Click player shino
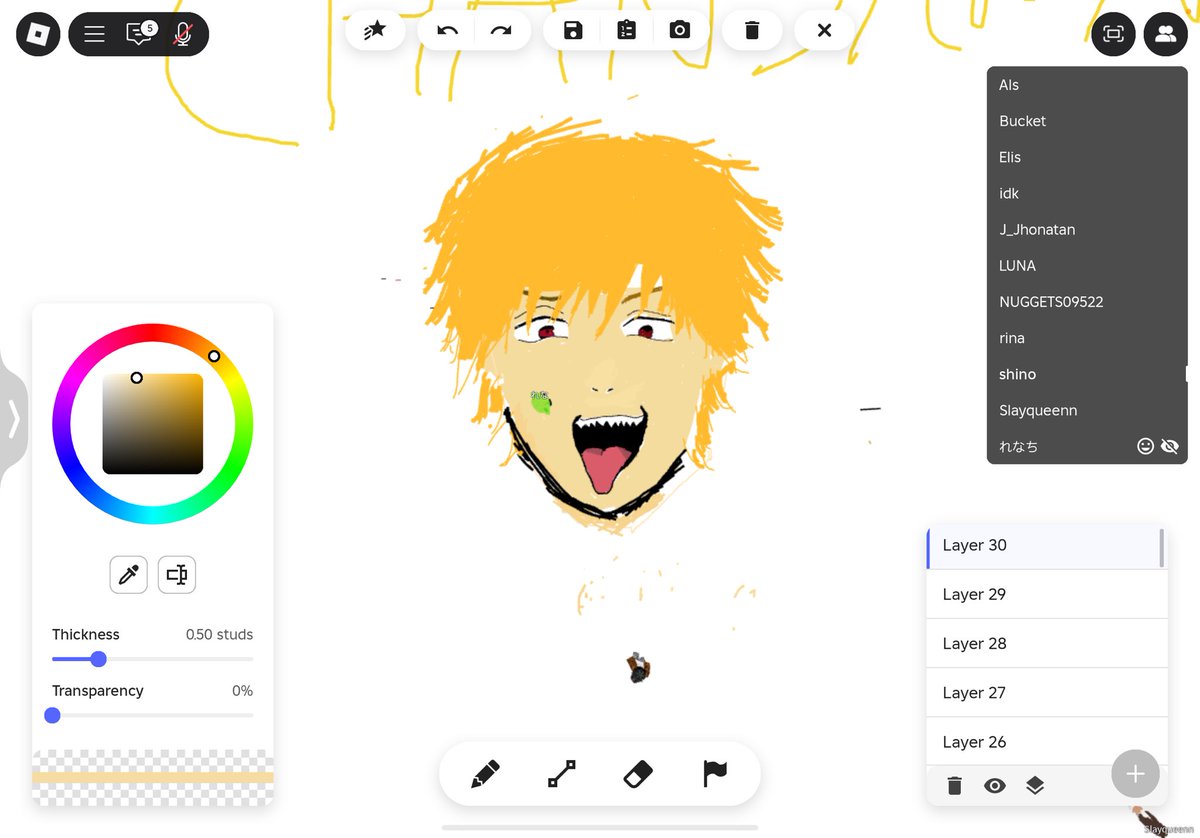 (x=1087, y=374)
